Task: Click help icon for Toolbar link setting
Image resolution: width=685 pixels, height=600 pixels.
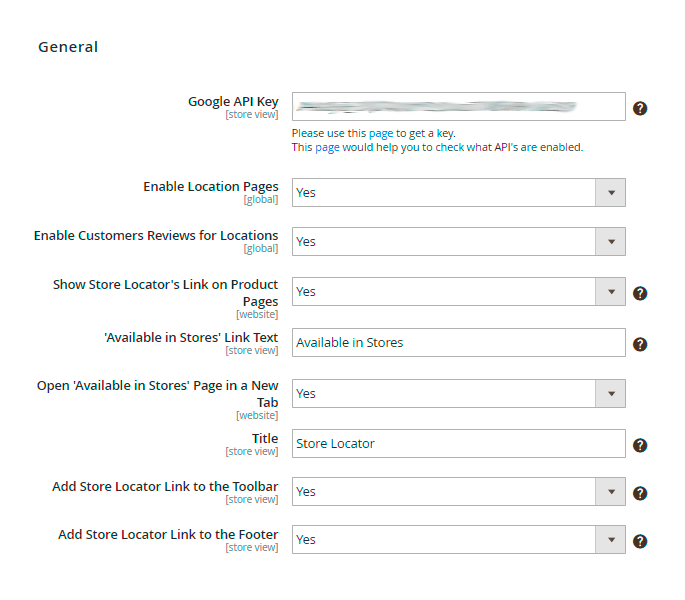Action: 640,493
